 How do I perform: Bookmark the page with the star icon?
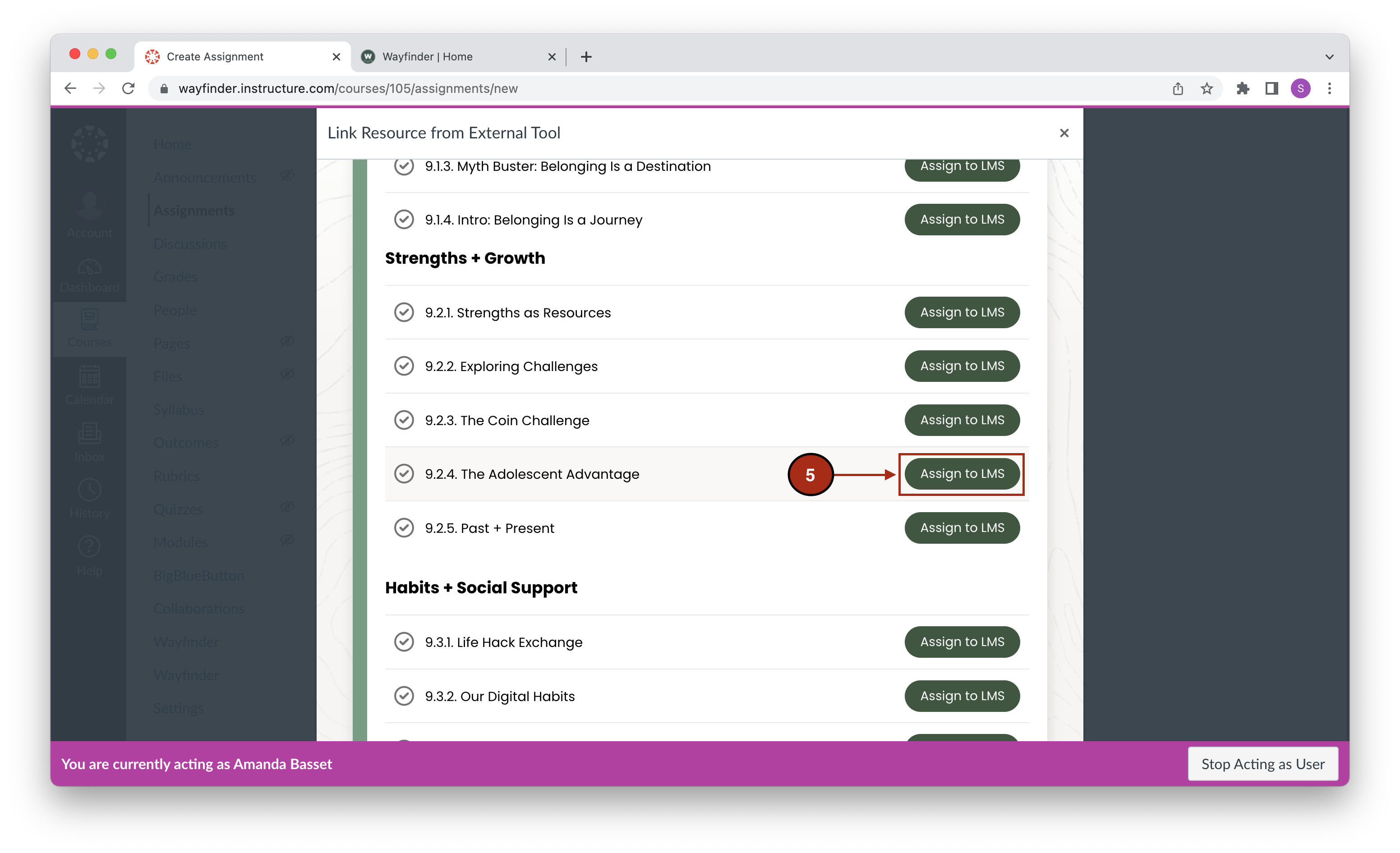[x=1207, y=88]
